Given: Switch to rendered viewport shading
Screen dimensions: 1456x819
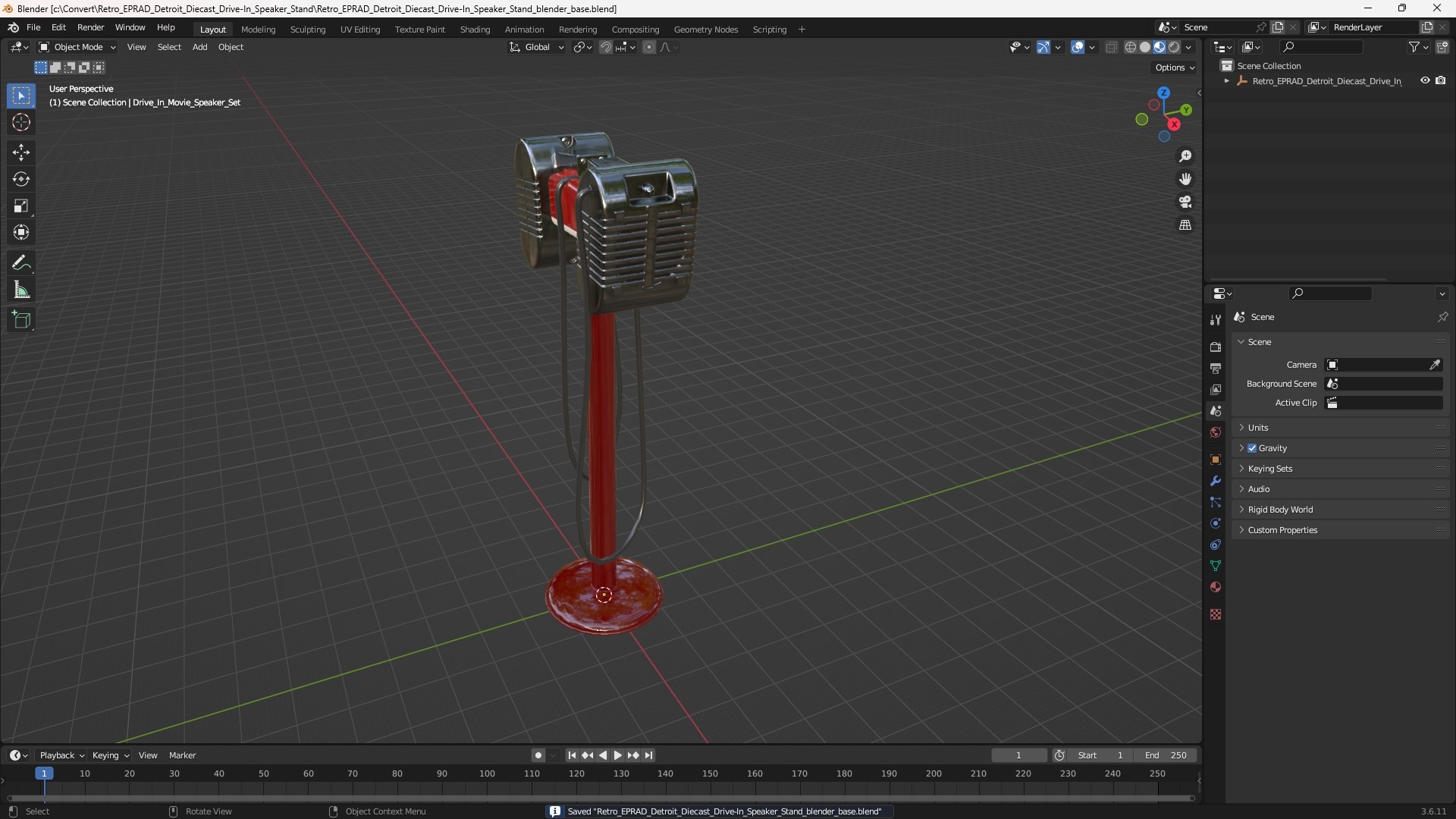Looking at the screenshot, I should [1174, 47].
